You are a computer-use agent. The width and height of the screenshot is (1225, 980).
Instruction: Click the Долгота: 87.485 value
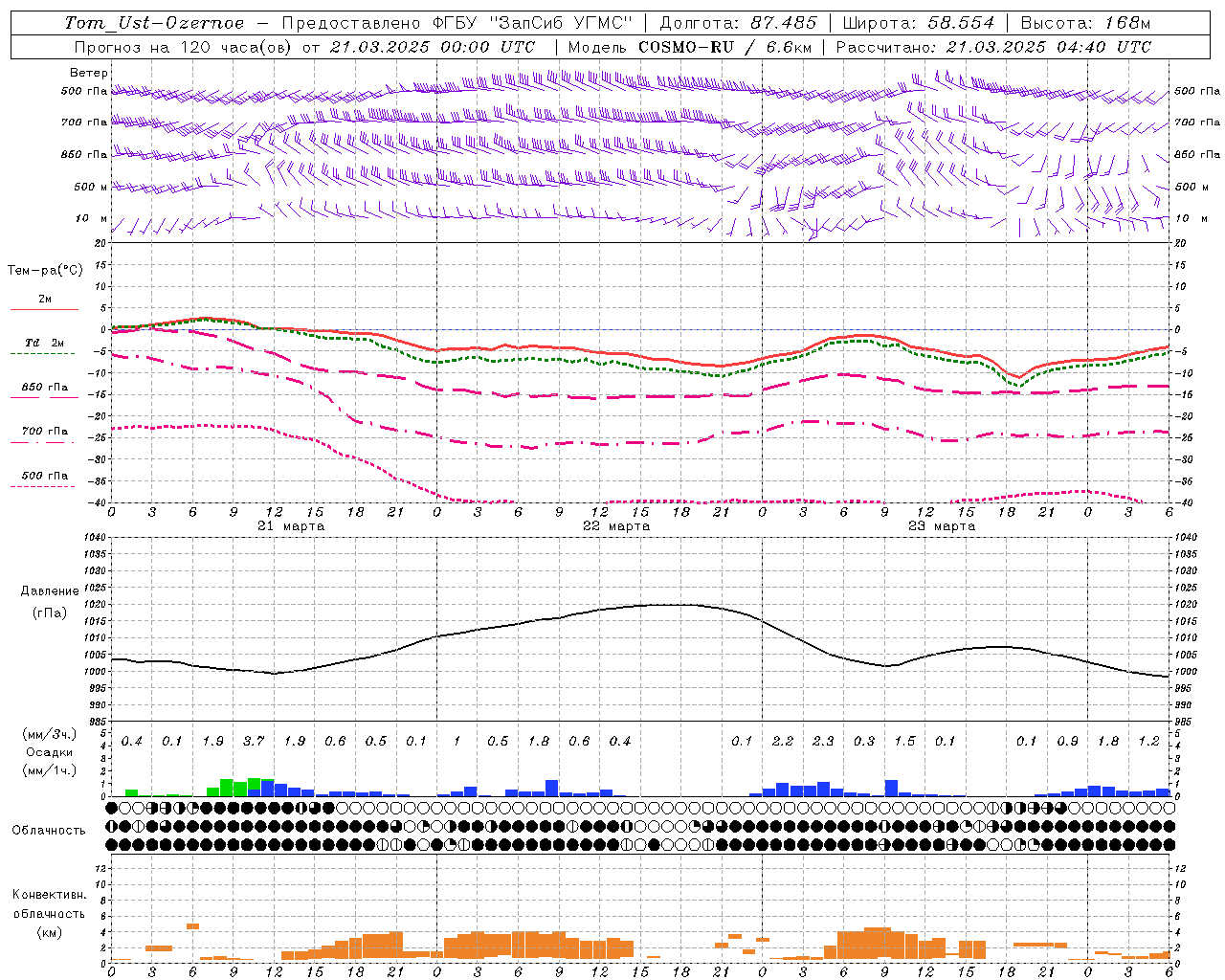click(739, 23)
